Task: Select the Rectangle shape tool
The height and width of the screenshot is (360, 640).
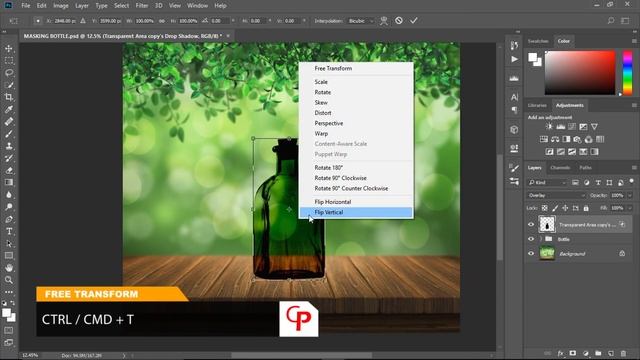Action: pyautogui.click(x=9, y=256)
